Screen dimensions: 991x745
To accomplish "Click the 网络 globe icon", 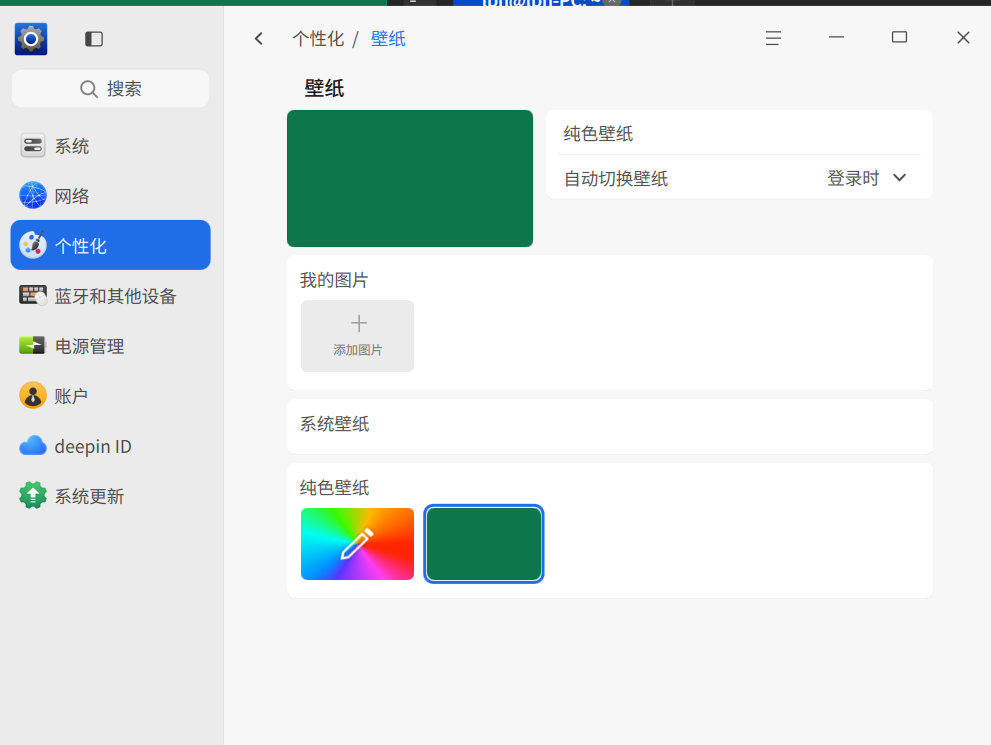I will (x=32, y=196).
